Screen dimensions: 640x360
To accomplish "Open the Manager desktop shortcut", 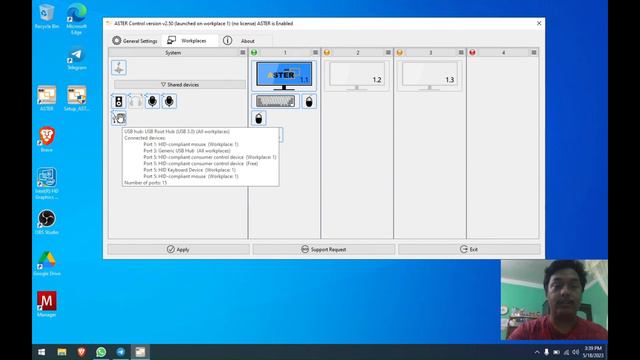I will (47, 304).
